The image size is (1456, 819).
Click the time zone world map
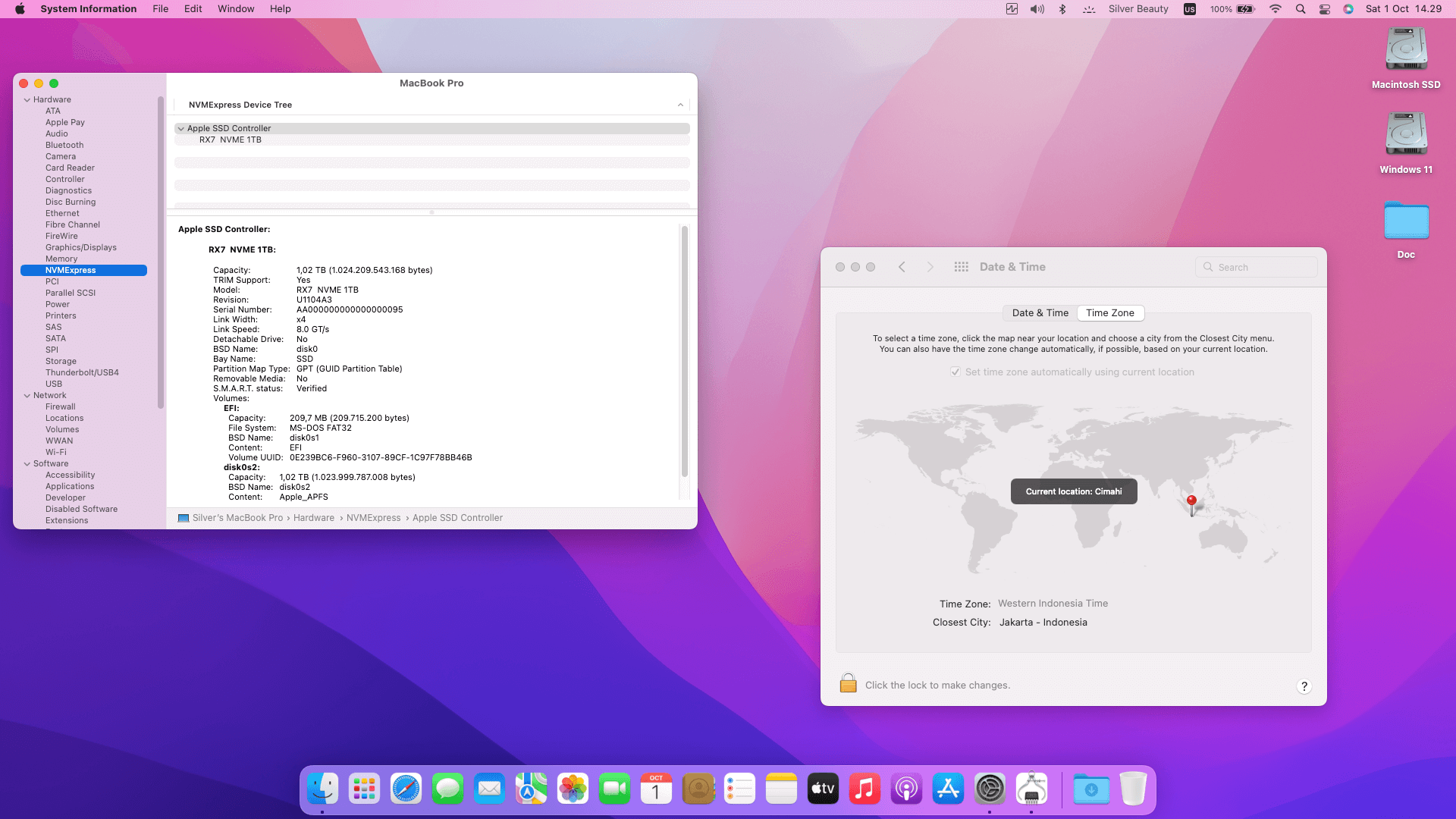1074,489
